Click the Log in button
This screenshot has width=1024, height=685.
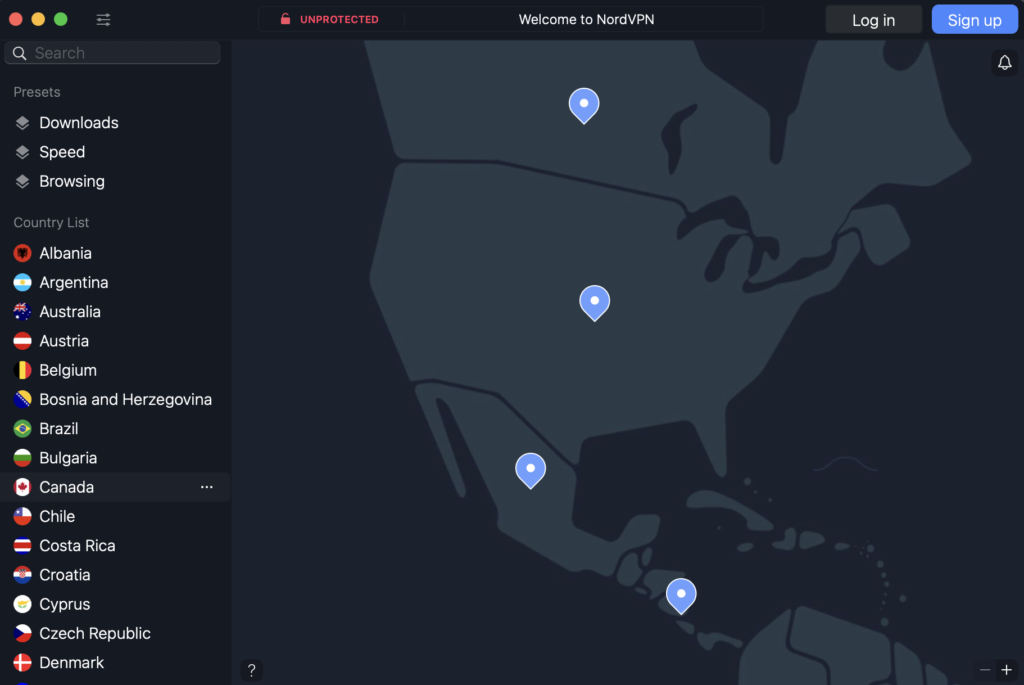tap(873, 20)
